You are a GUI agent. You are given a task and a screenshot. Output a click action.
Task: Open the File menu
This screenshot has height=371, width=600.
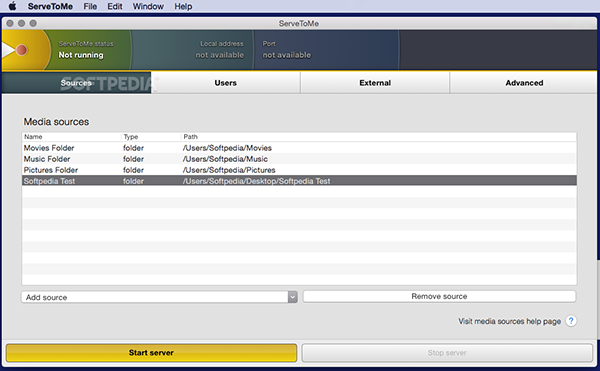(90, 7)
